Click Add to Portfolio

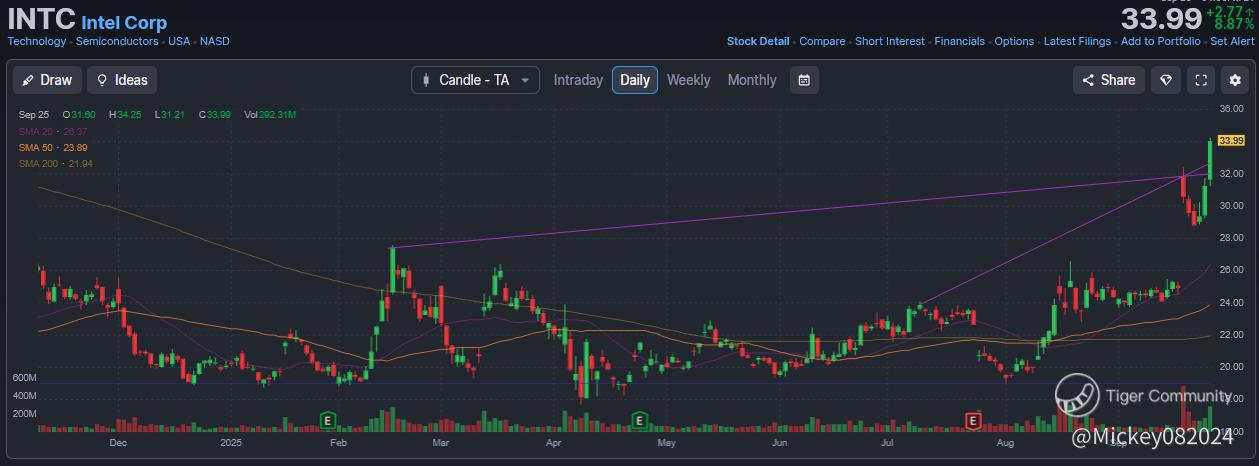point(1161,41)
